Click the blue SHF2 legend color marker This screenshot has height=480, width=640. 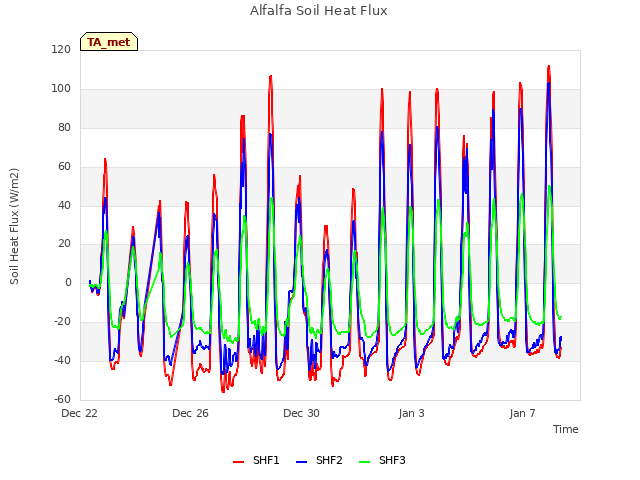point(301,462)
